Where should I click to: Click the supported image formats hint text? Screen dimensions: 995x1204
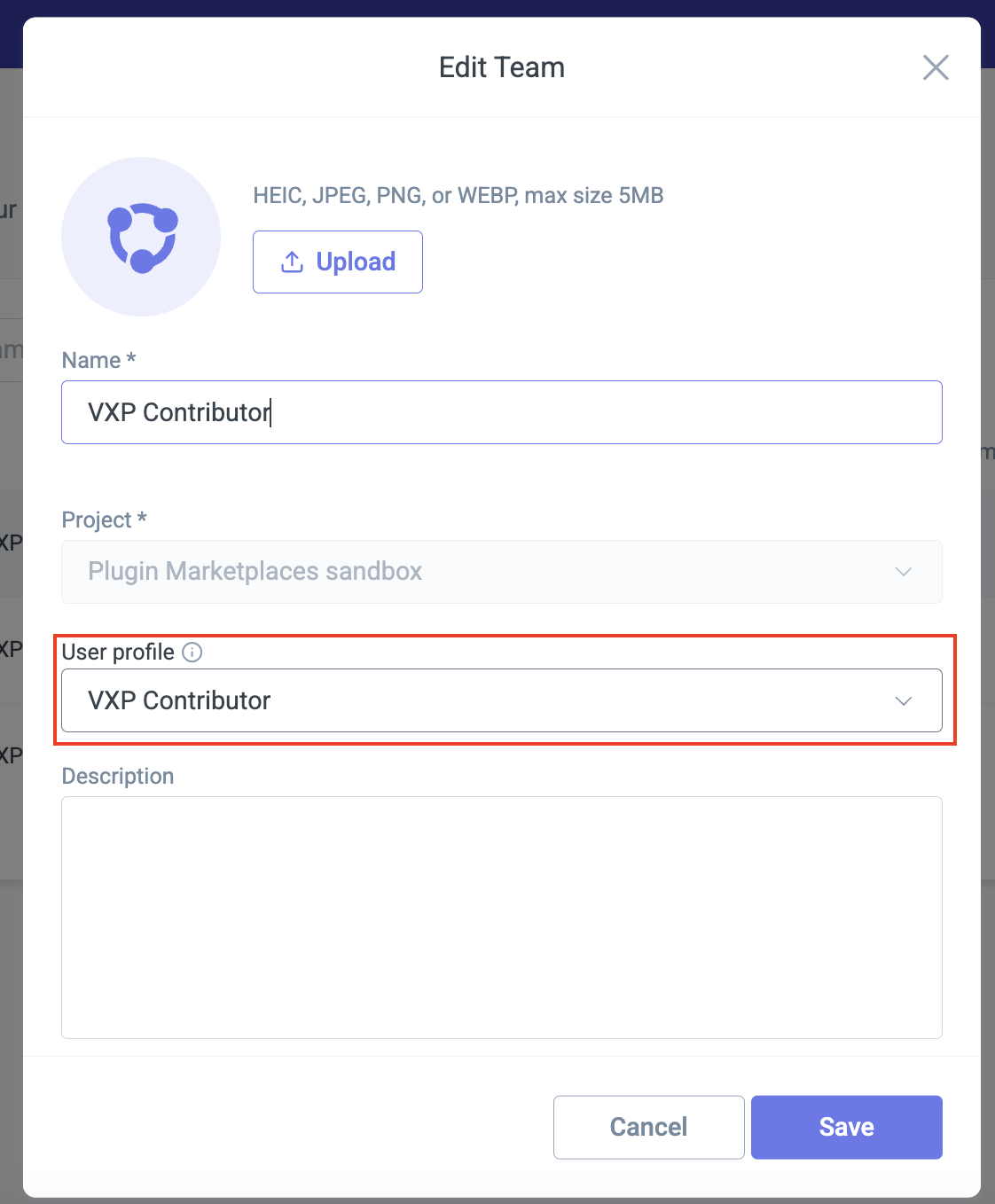[458, 196]
